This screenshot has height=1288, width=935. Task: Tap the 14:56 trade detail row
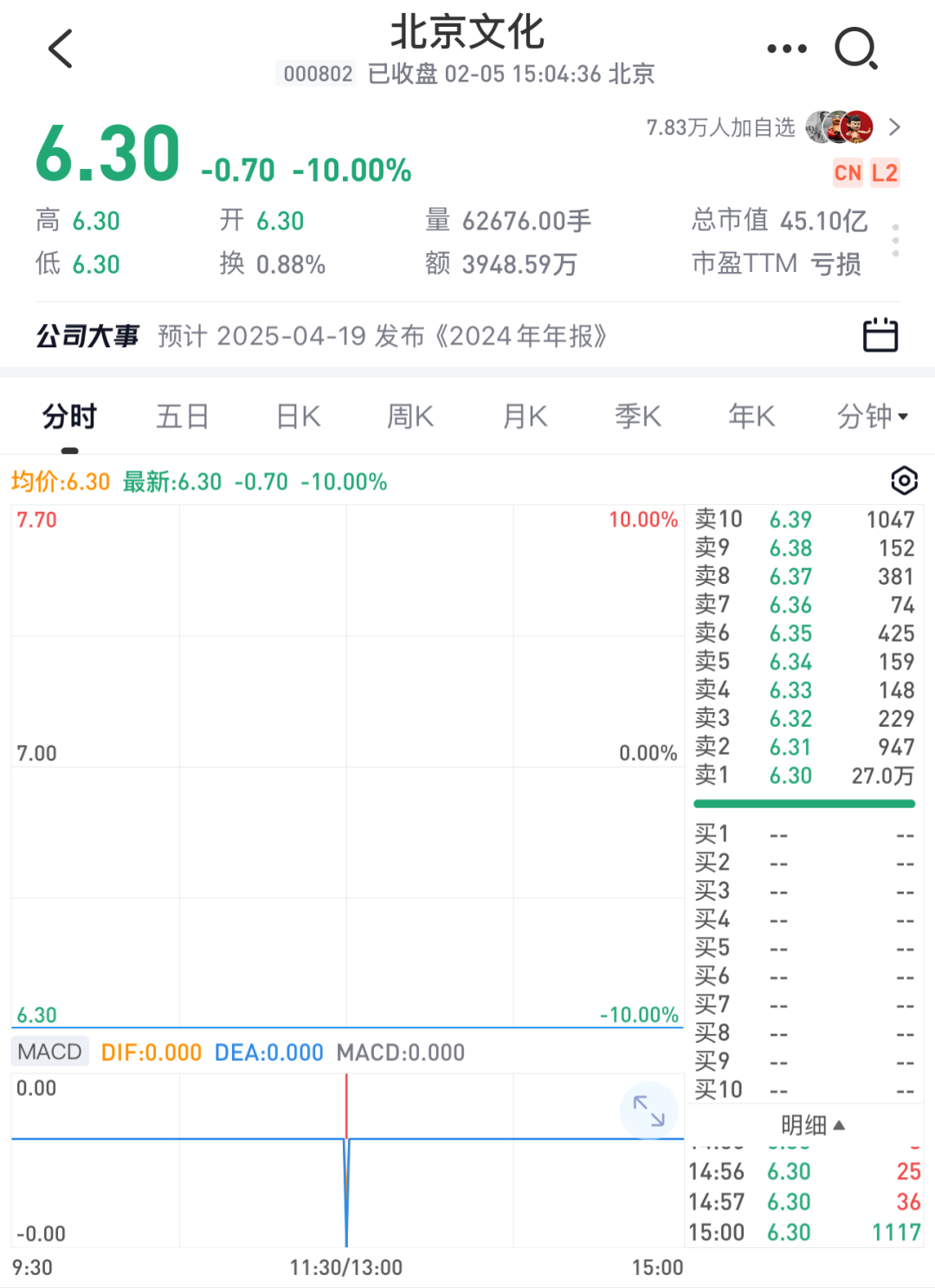click(804, 1171)
